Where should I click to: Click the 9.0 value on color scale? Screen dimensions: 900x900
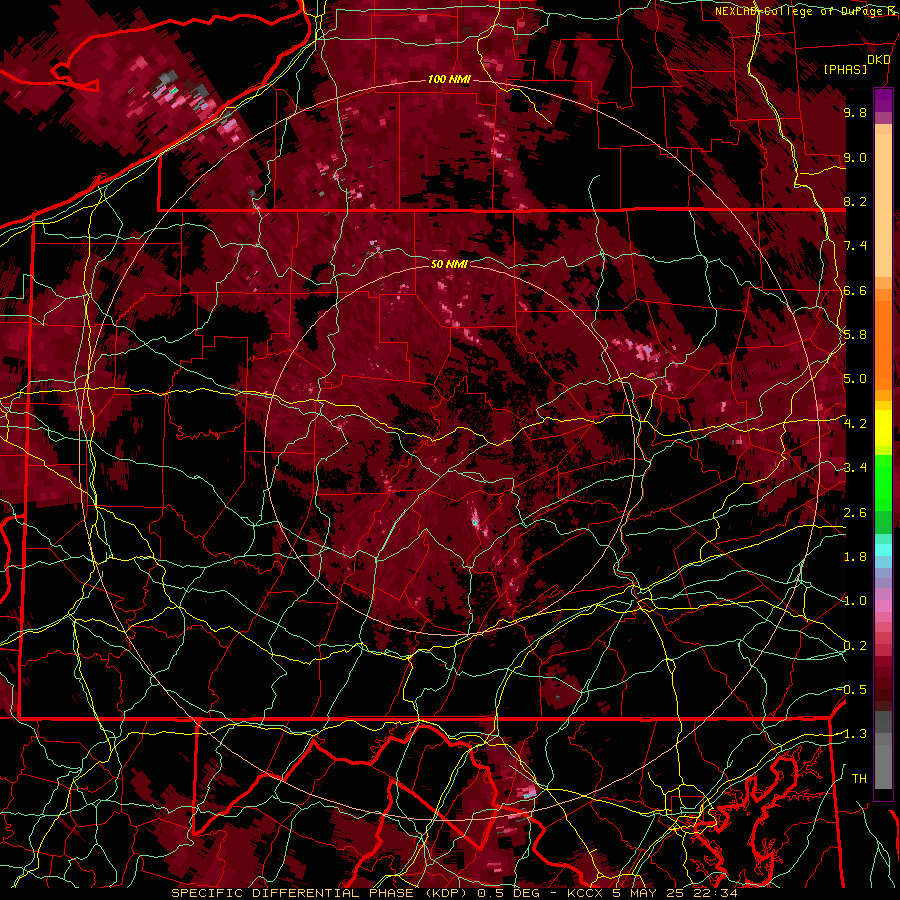pos(855,157)
